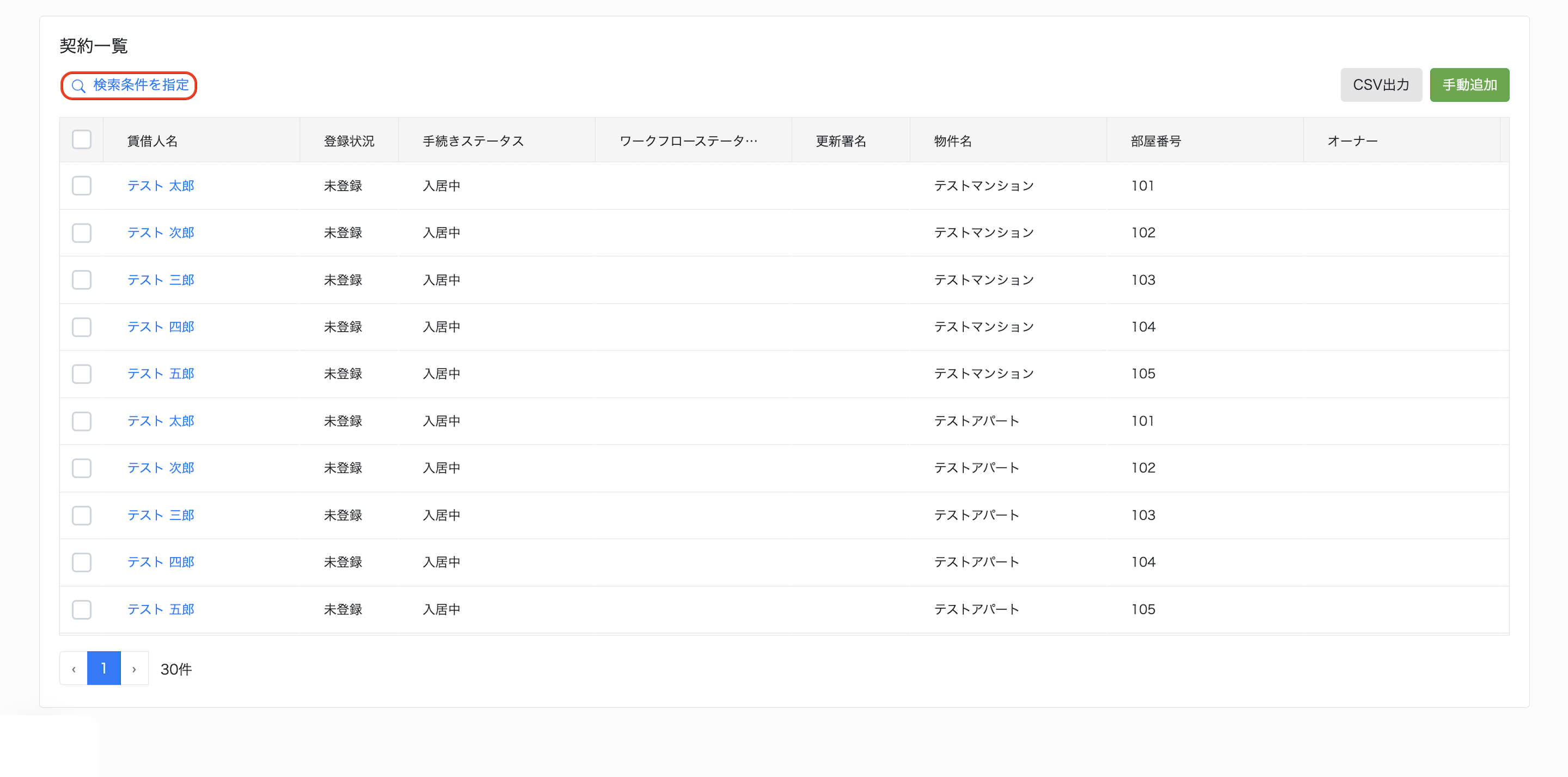Image resolution: width=1568 pixels, height=777 pixels.
Task: Click the 手動追加 button
Action: click(x=1469, y=84)
